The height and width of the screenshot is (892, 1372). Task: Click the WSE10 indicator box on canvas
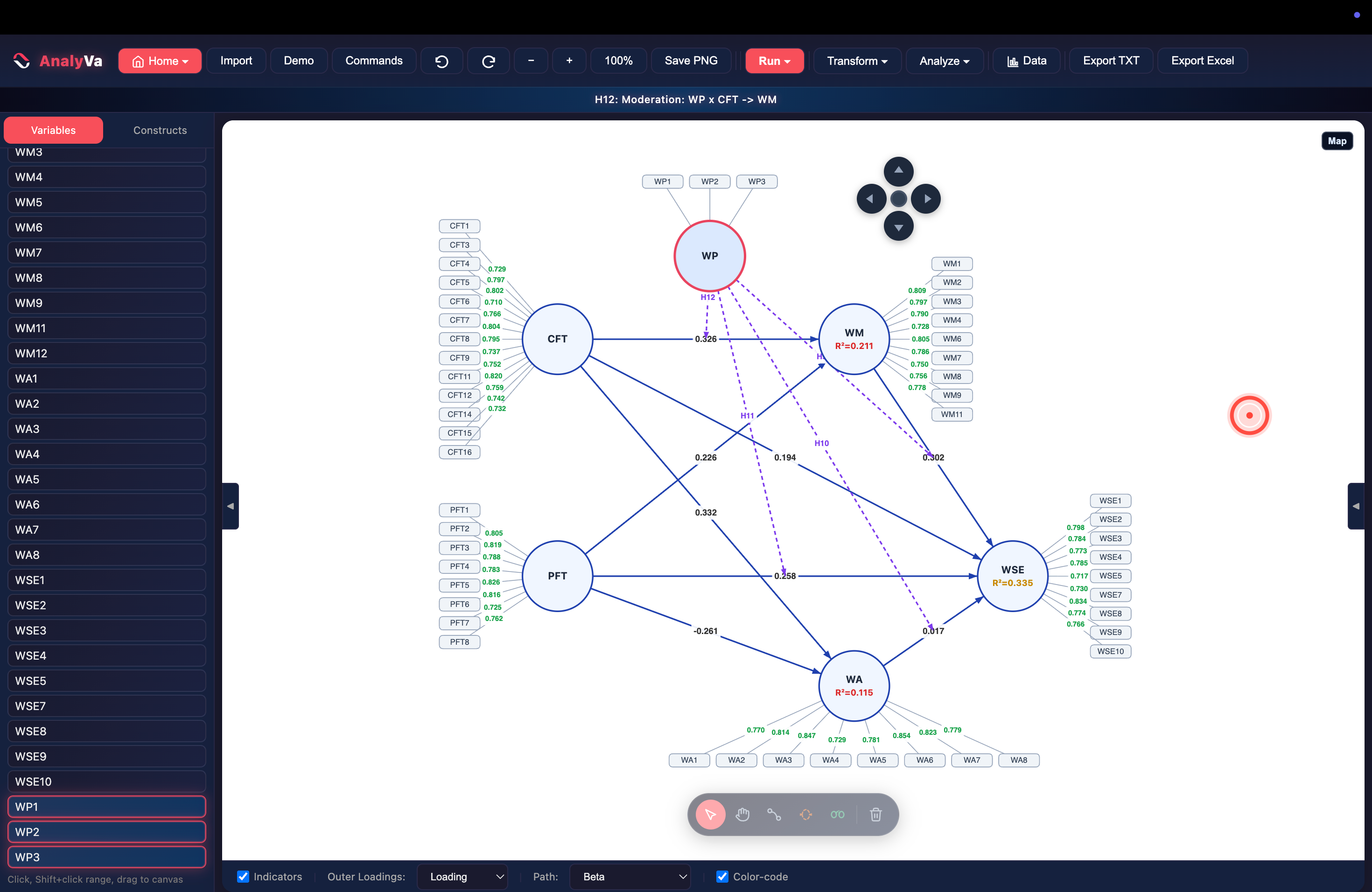point(1110,651)
